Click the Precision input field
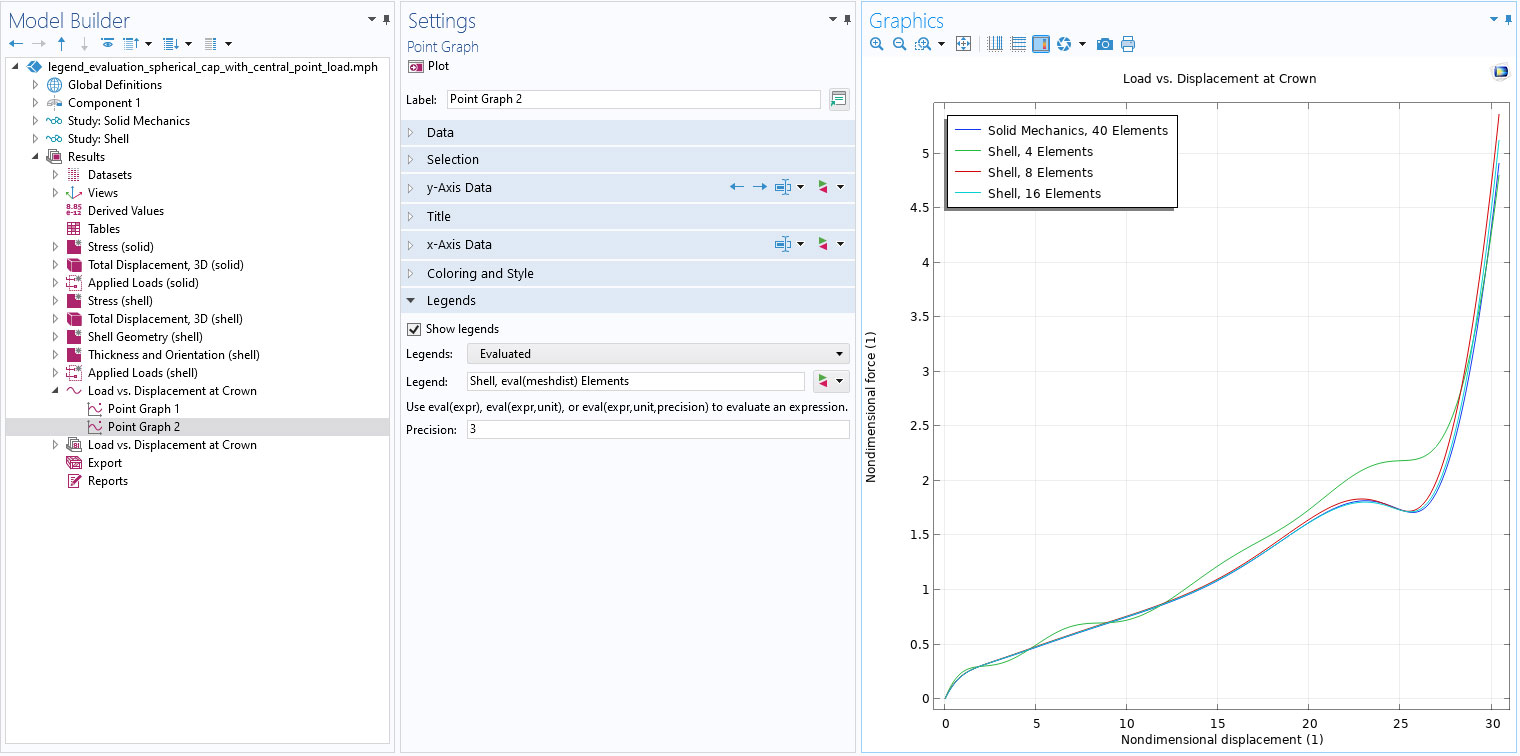Viewport: 1520px width, 756px height. point(657,429)
